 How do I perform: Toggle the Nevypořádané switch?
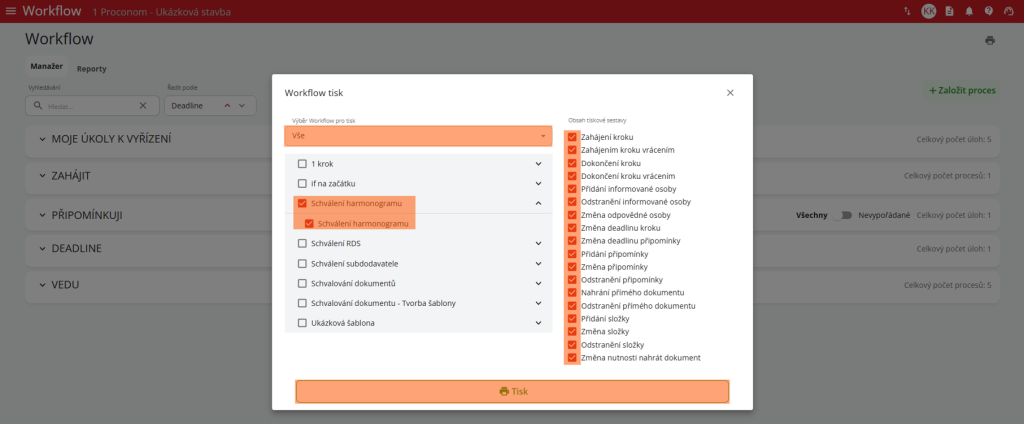coord(846,215)
